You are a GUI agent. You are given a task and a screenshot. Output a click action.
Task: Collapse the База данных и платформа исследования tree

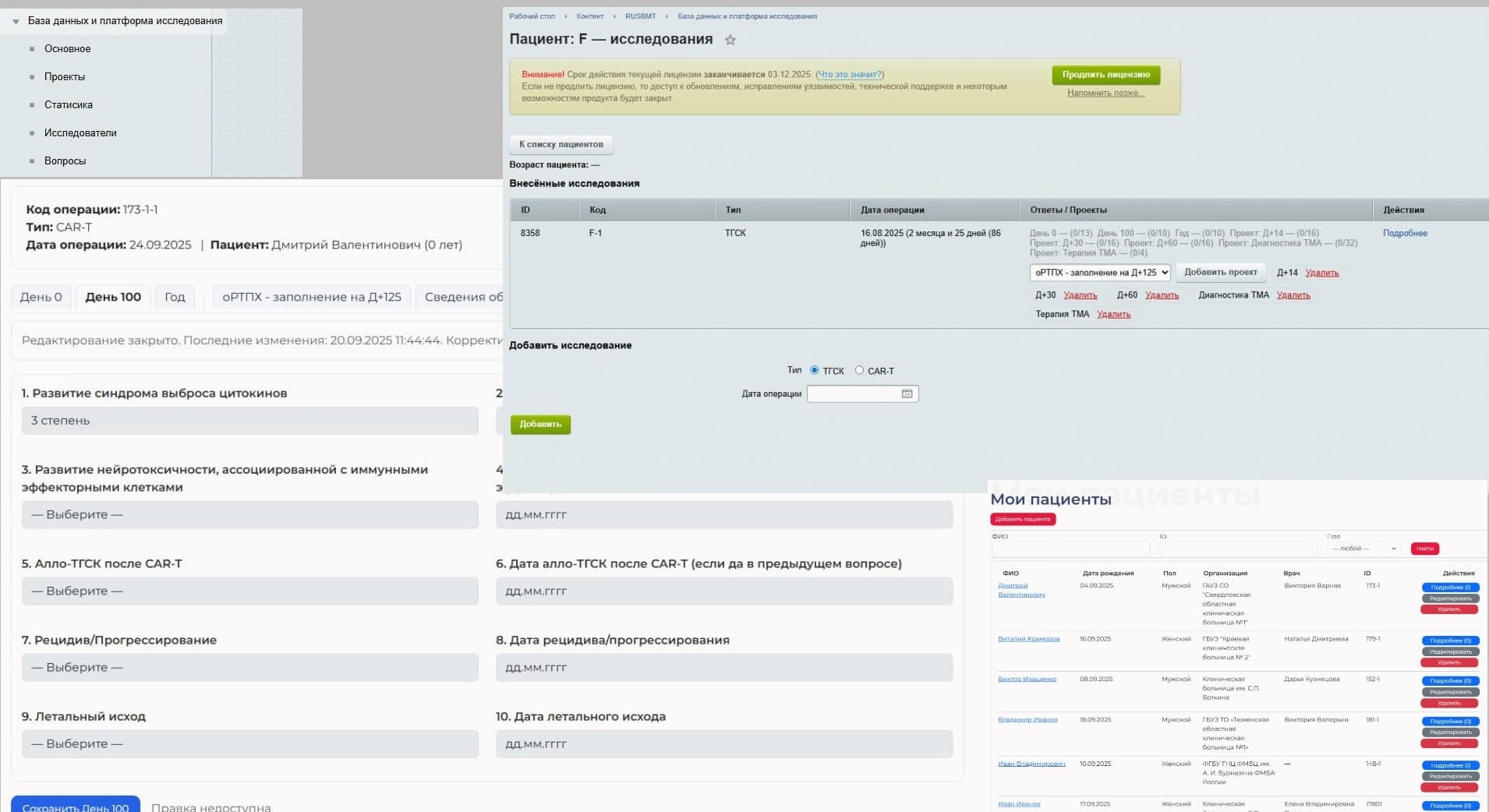(16, 22)
